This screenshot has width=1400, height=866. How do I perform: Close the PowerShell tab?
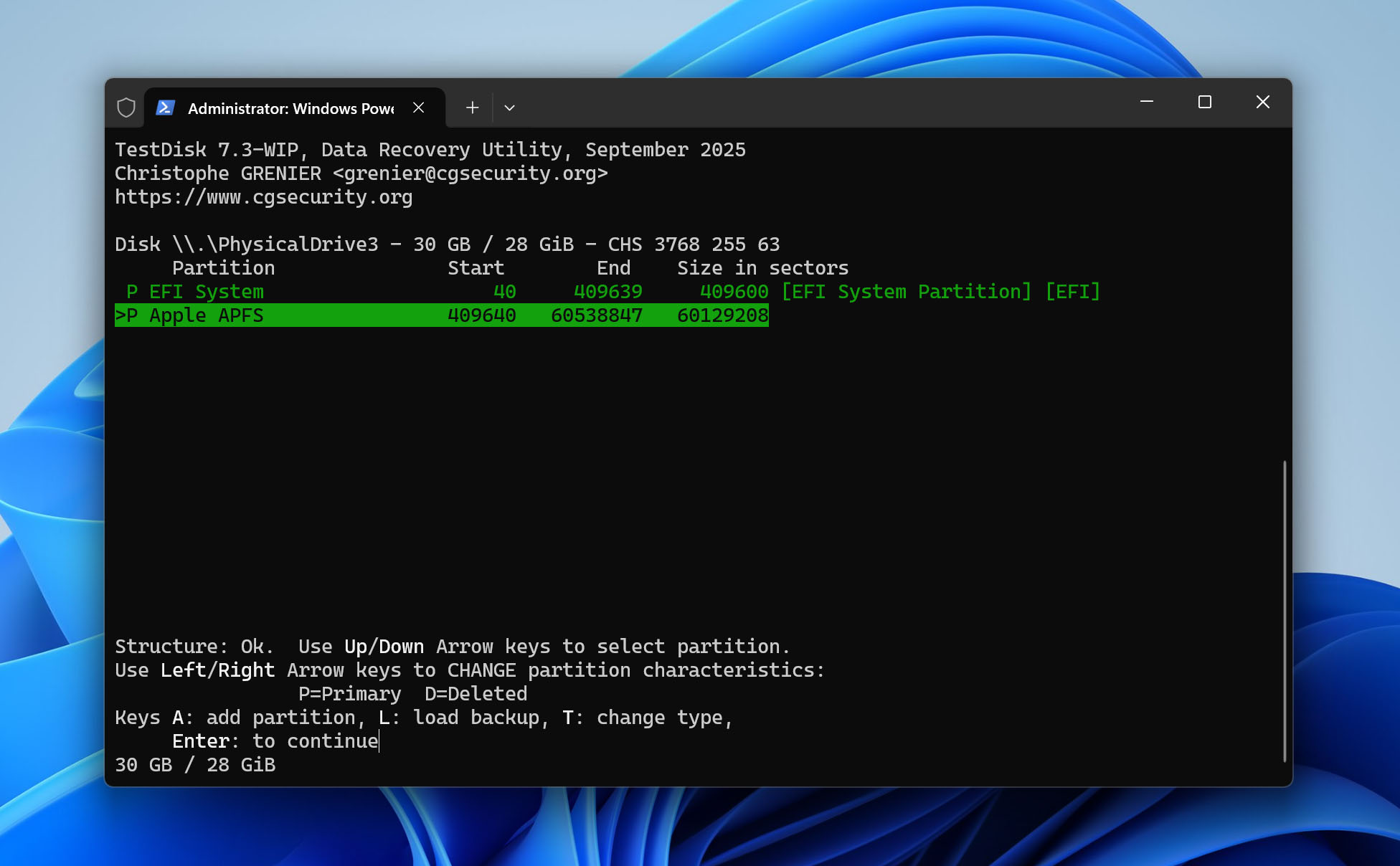coord(419,108)
